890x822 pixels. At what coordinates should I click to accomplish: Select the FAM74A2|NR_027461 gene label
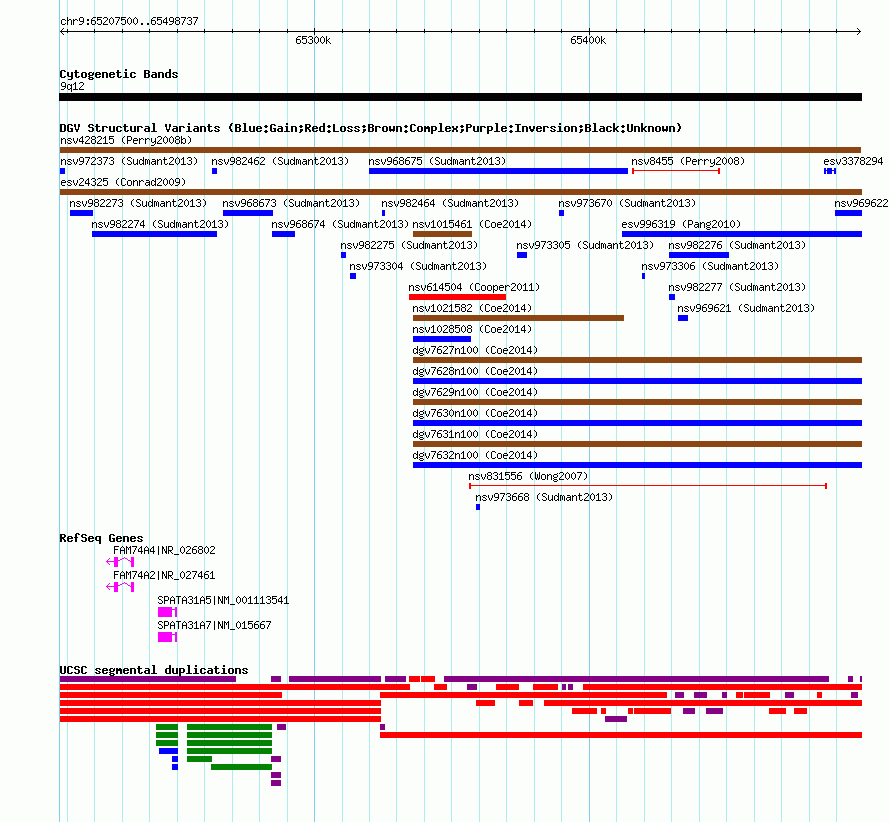(164, 575)
